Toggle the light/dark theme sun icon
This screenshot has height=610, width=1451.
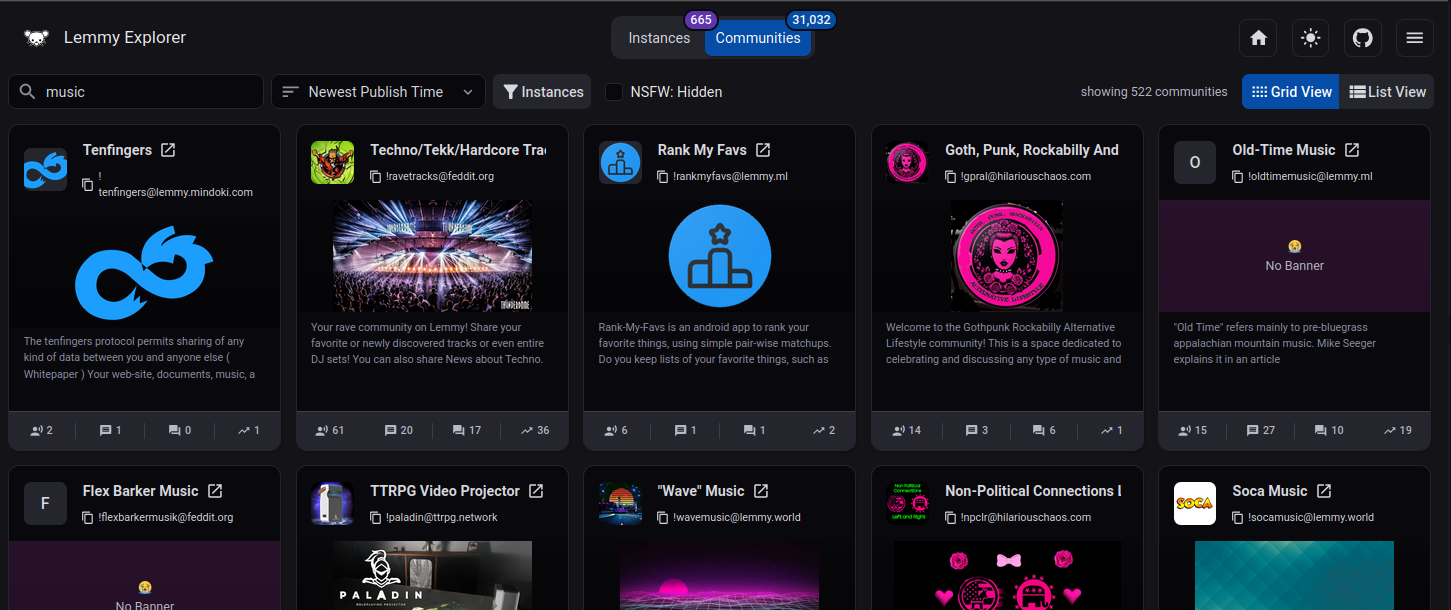(x=1310, y=38)
